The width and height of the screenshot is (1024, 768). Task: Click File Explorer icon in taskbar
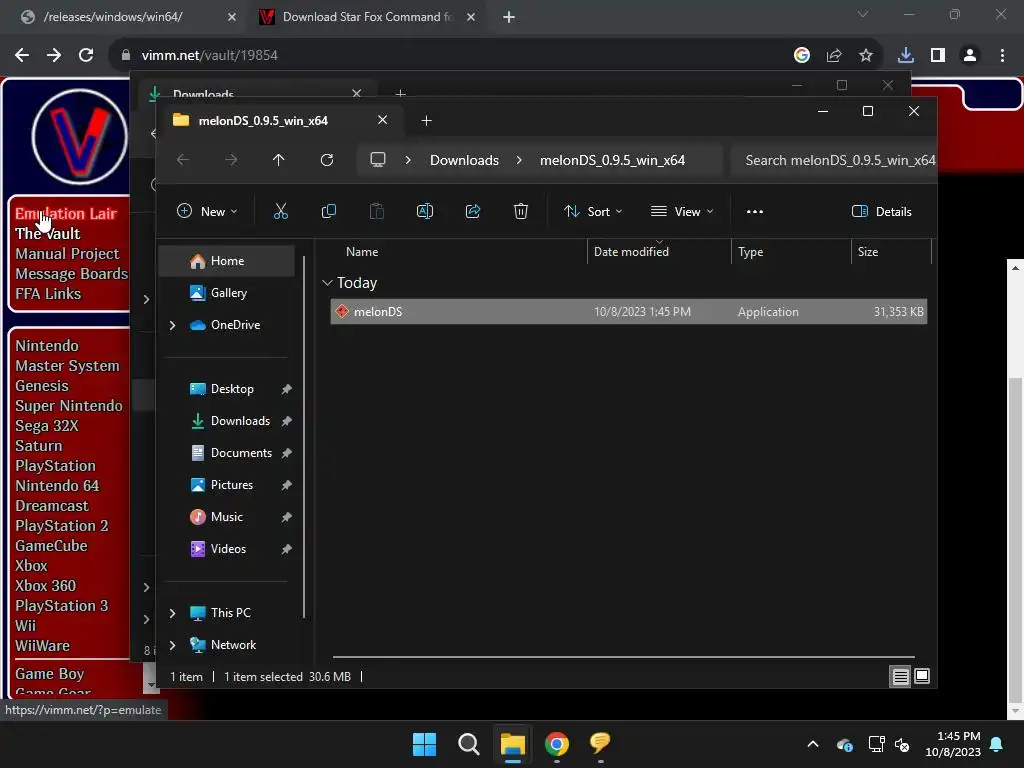(x=513, y=744)
